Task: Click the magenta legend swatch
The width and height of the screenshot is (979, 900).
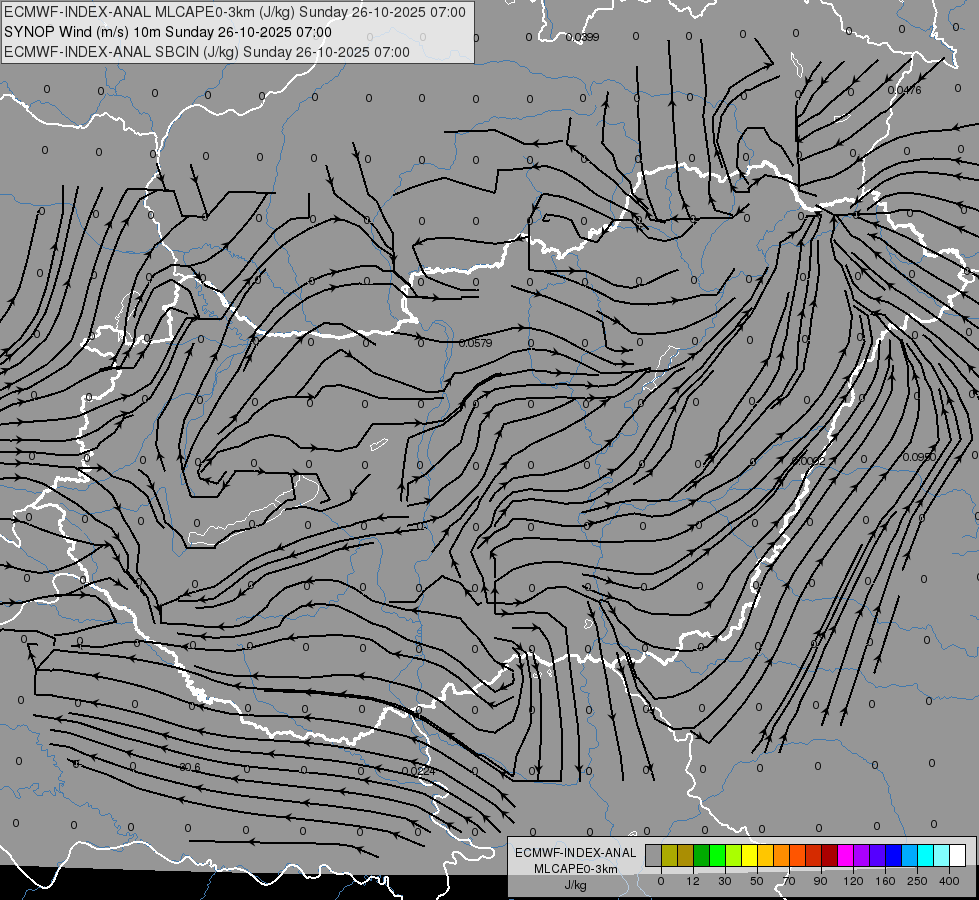Action: [x=845, y=855]
